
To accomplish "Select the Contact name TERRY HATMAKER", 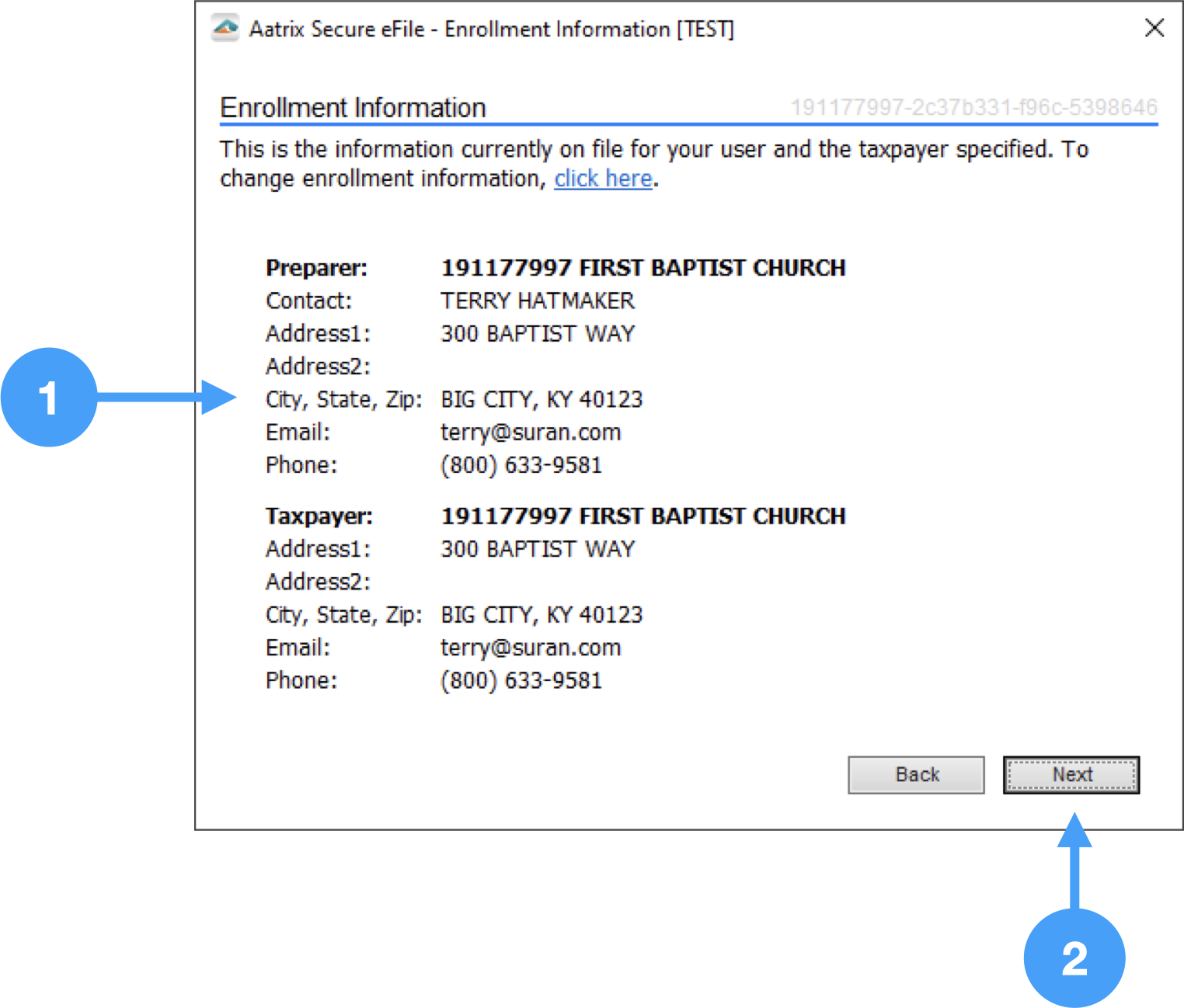I will click(538, 301).
